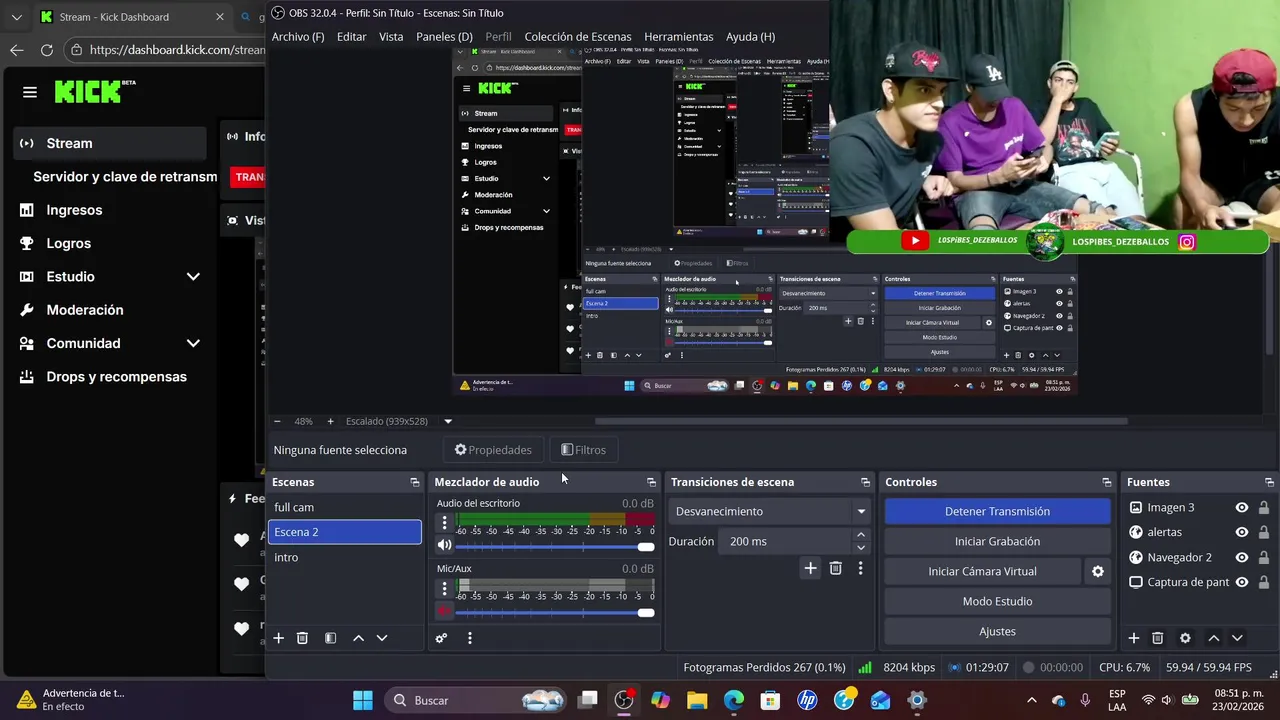Open browser tab list dropdown

pyautogui.click(x=16, y=17)
